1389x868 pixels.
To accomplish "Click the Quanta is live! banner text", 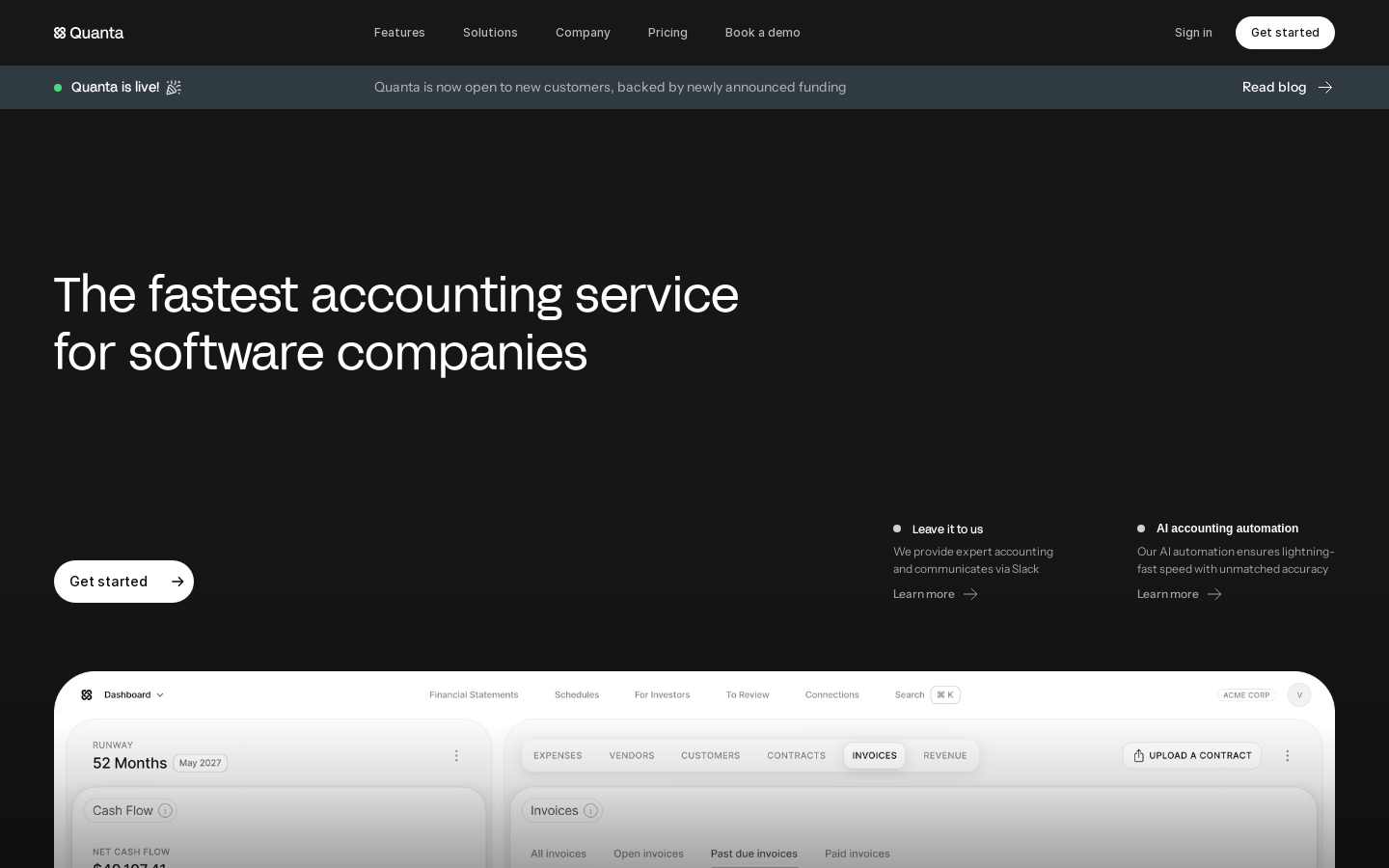I will pyautogui.click(x=115, y=87).
